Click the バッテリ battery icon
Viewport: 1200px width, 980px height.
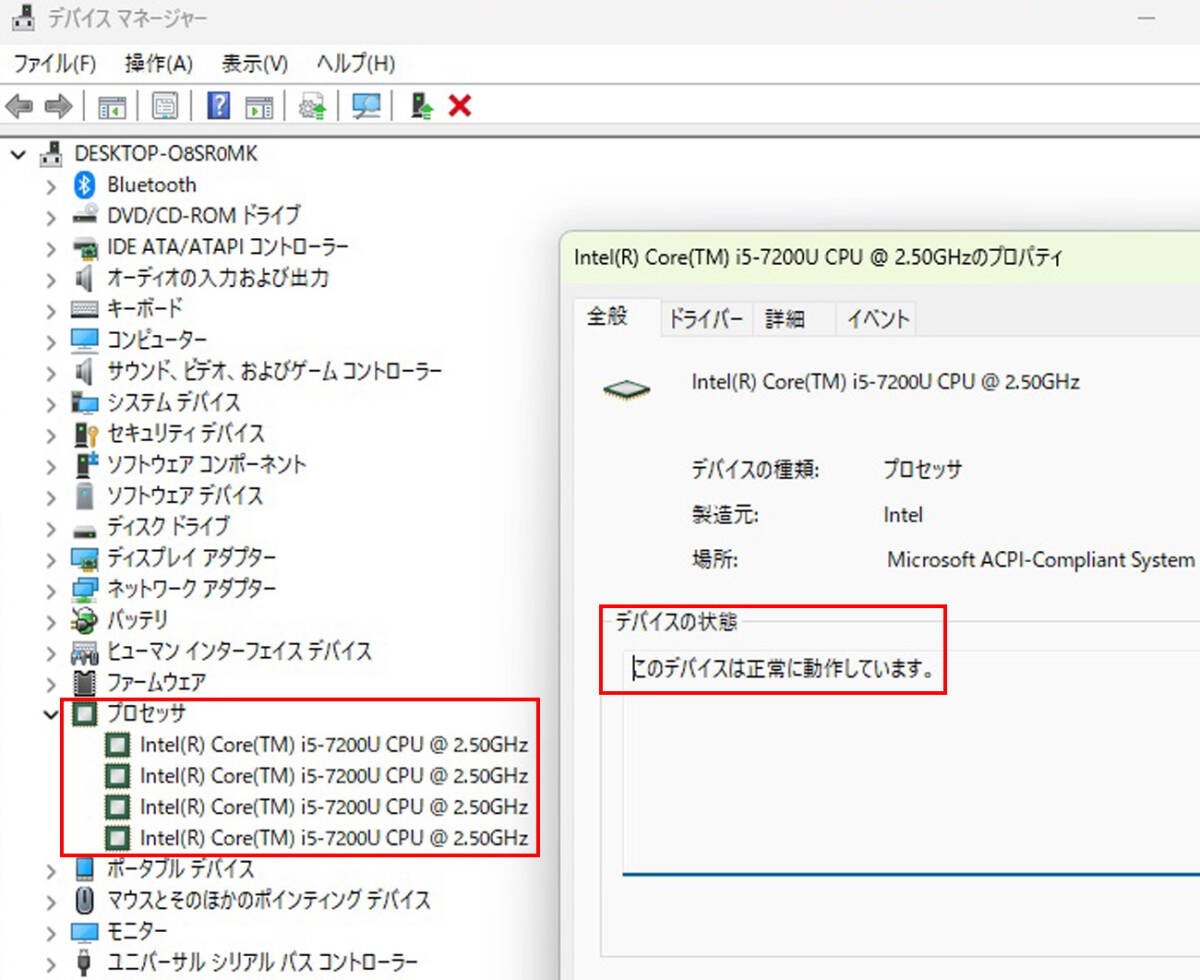pos(85,619)
